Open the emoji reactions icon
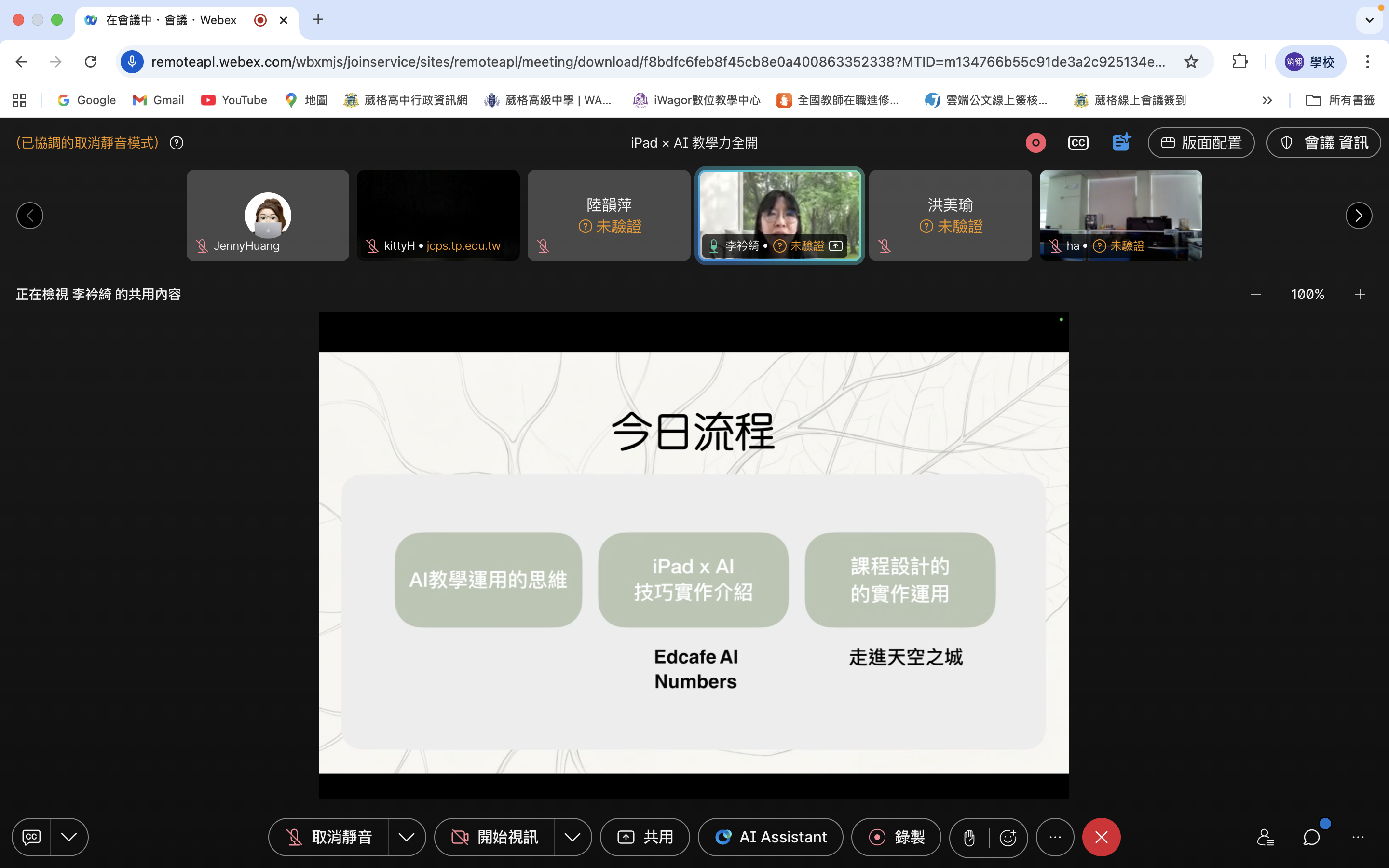The height and width of the screenshot is (868, 1389). coord(1008,838)
